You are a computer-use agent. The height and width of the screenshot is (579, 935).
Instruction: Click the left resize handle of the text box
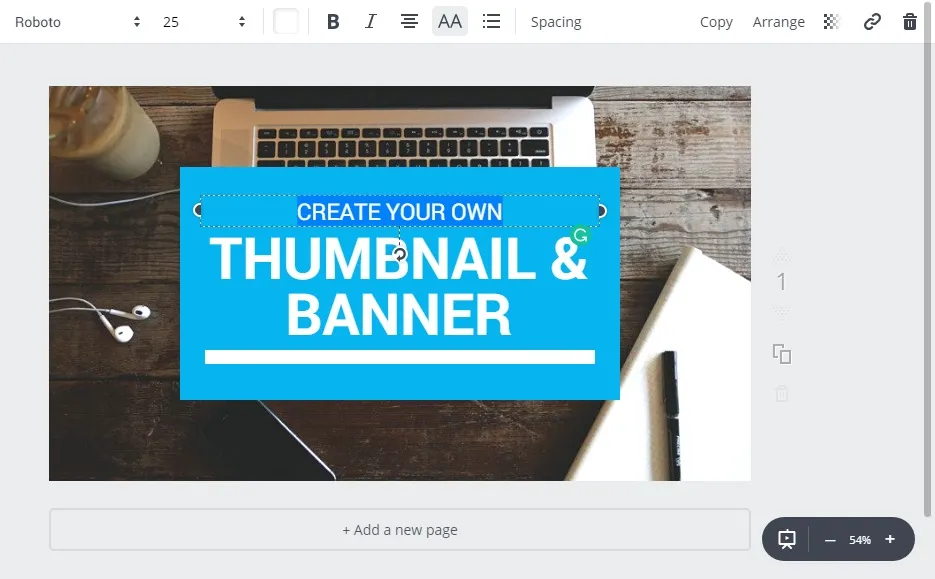click(198, 210)
